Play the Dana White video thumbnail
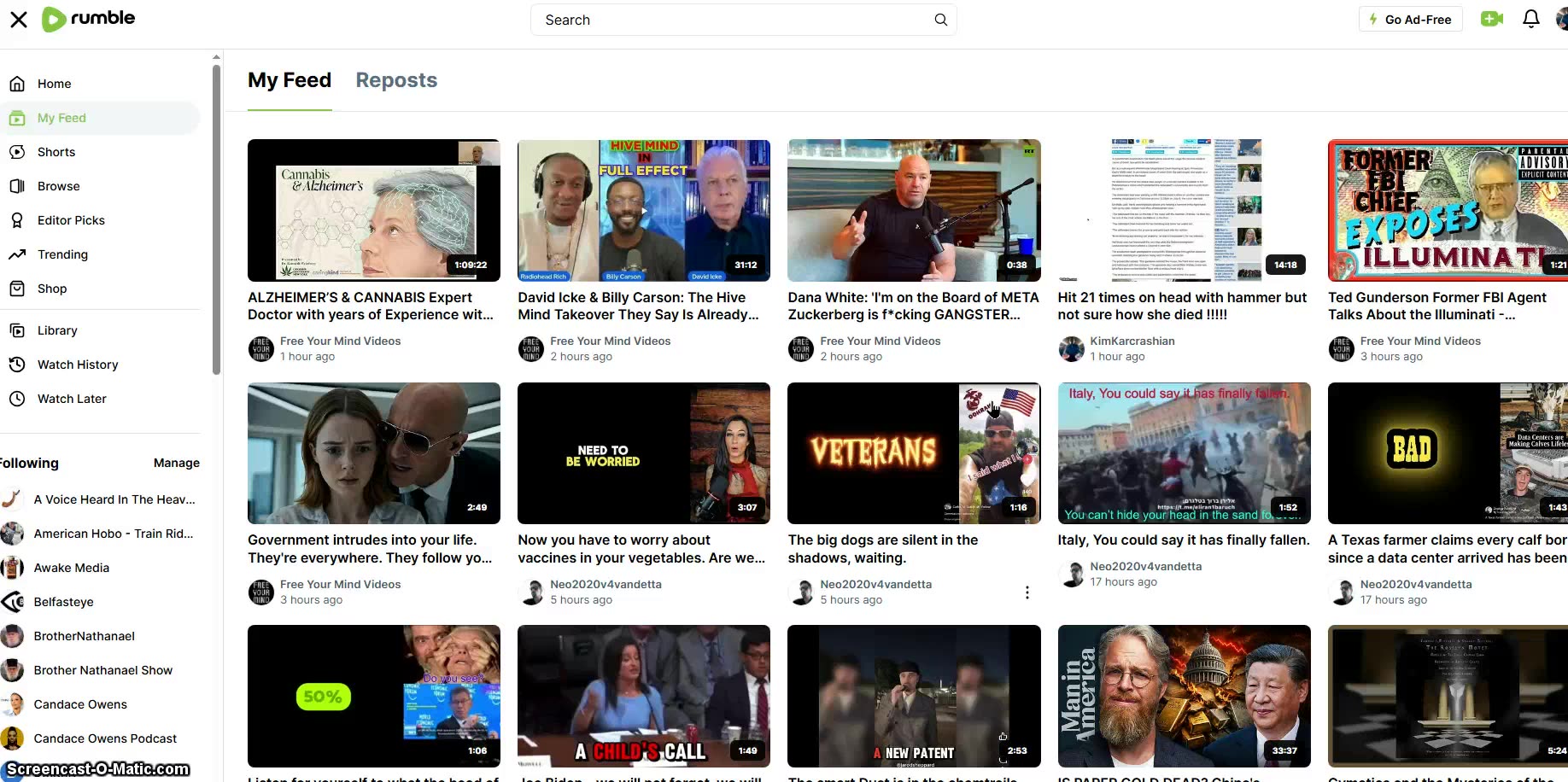 [x=914, y=210]
